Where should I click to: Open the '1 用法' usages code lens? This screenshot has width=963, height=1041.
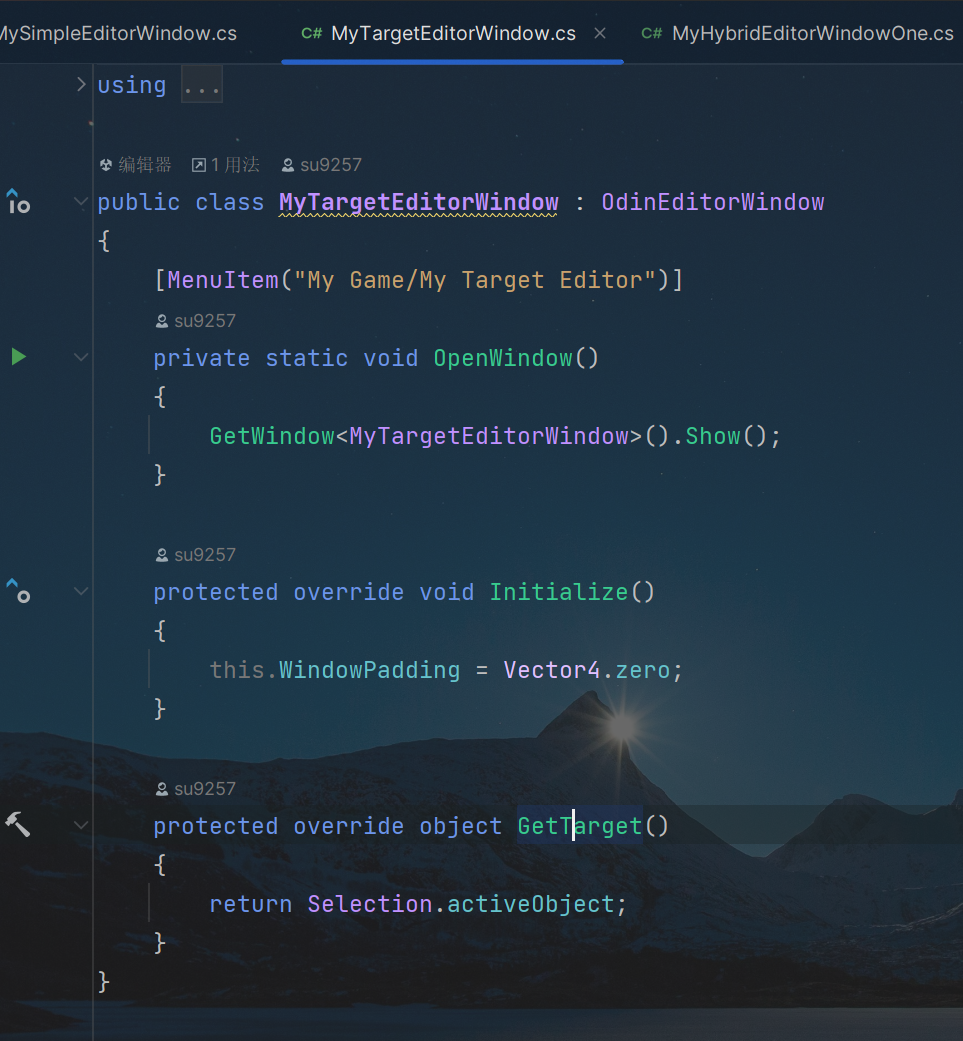coord(226,165)
